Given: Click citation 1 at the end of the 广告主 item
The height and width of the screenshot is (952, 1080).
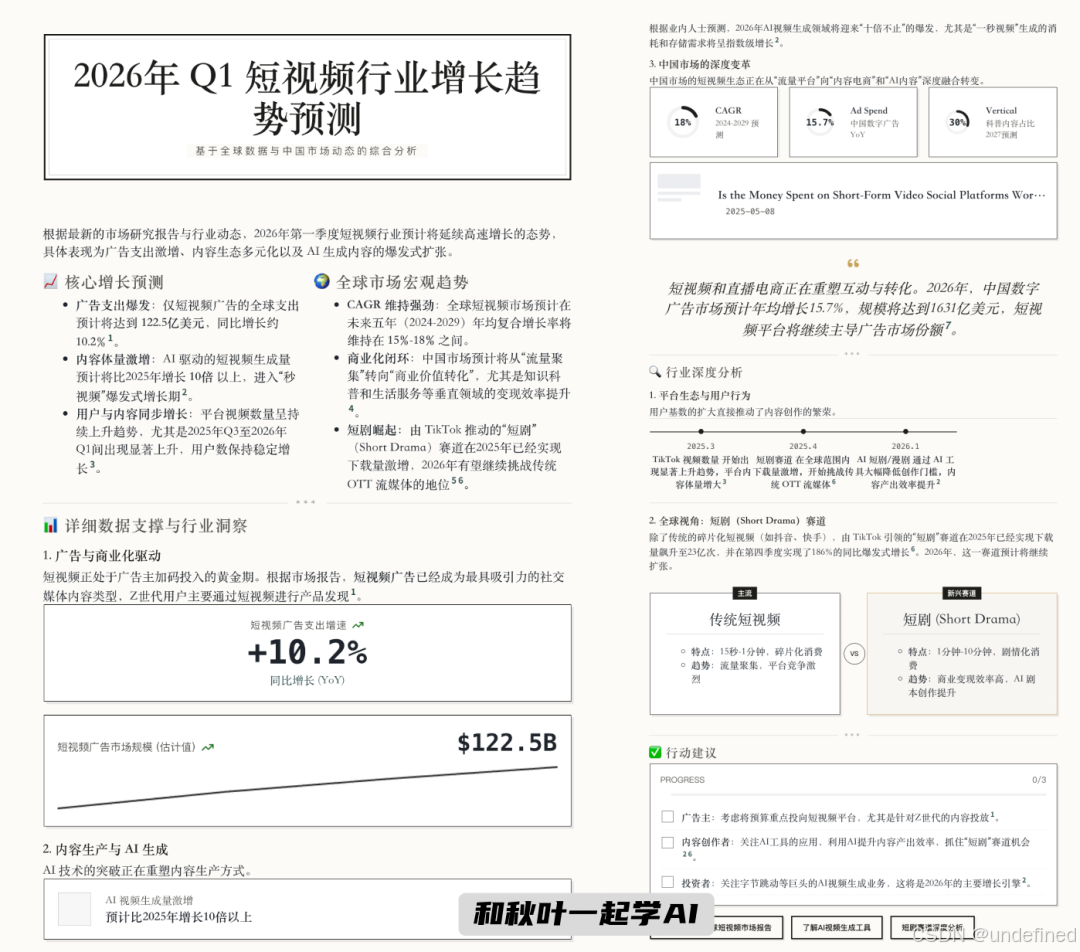Looking at the screenshot, I should pos(993,815).
